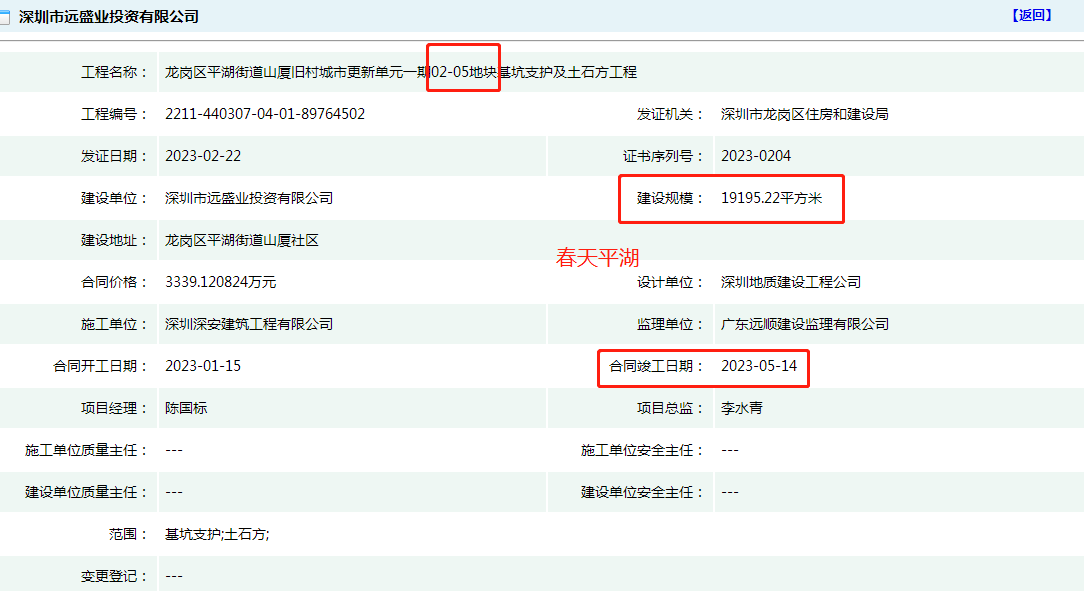Click project manager name 陈国标
Viewport: 1084px width, 591px height.
[x=186, y=408]
